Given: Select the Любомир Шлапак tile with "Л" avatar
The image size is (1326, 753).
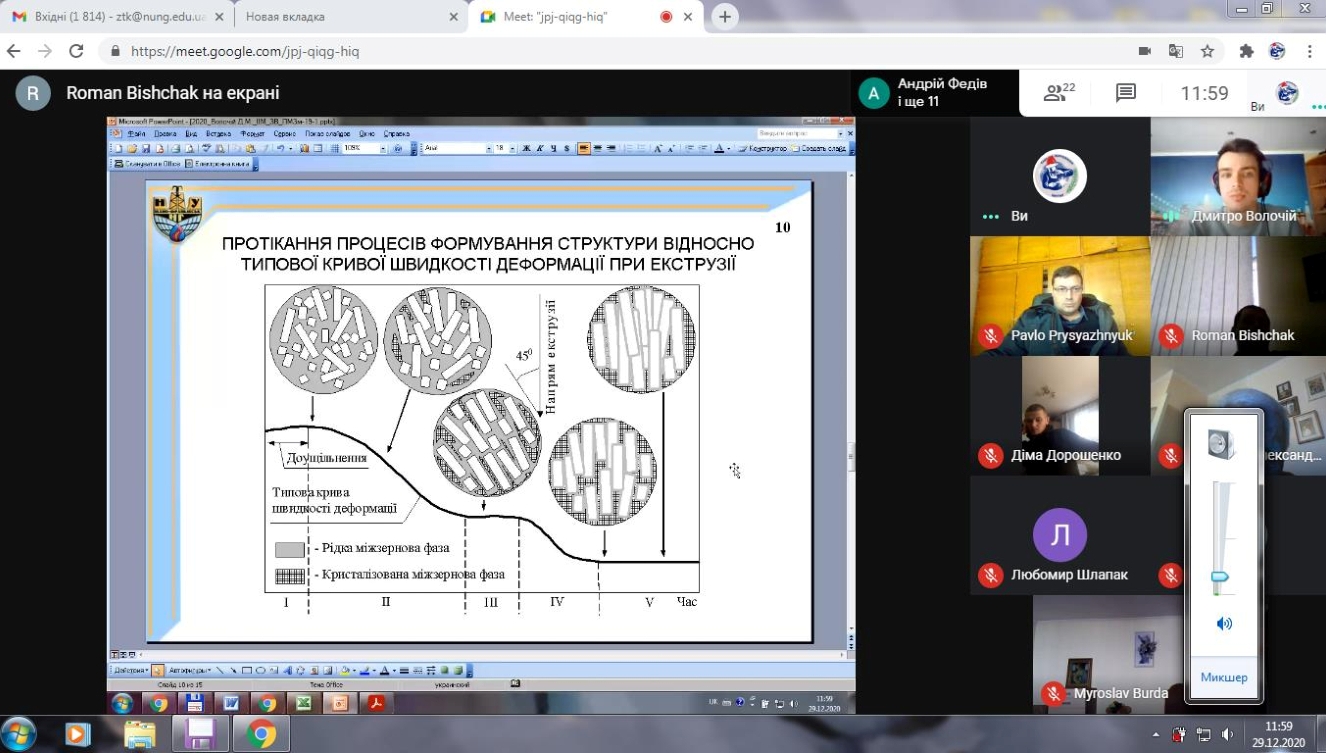Looking at the screenshot, I should click(x=1059, y=535).
